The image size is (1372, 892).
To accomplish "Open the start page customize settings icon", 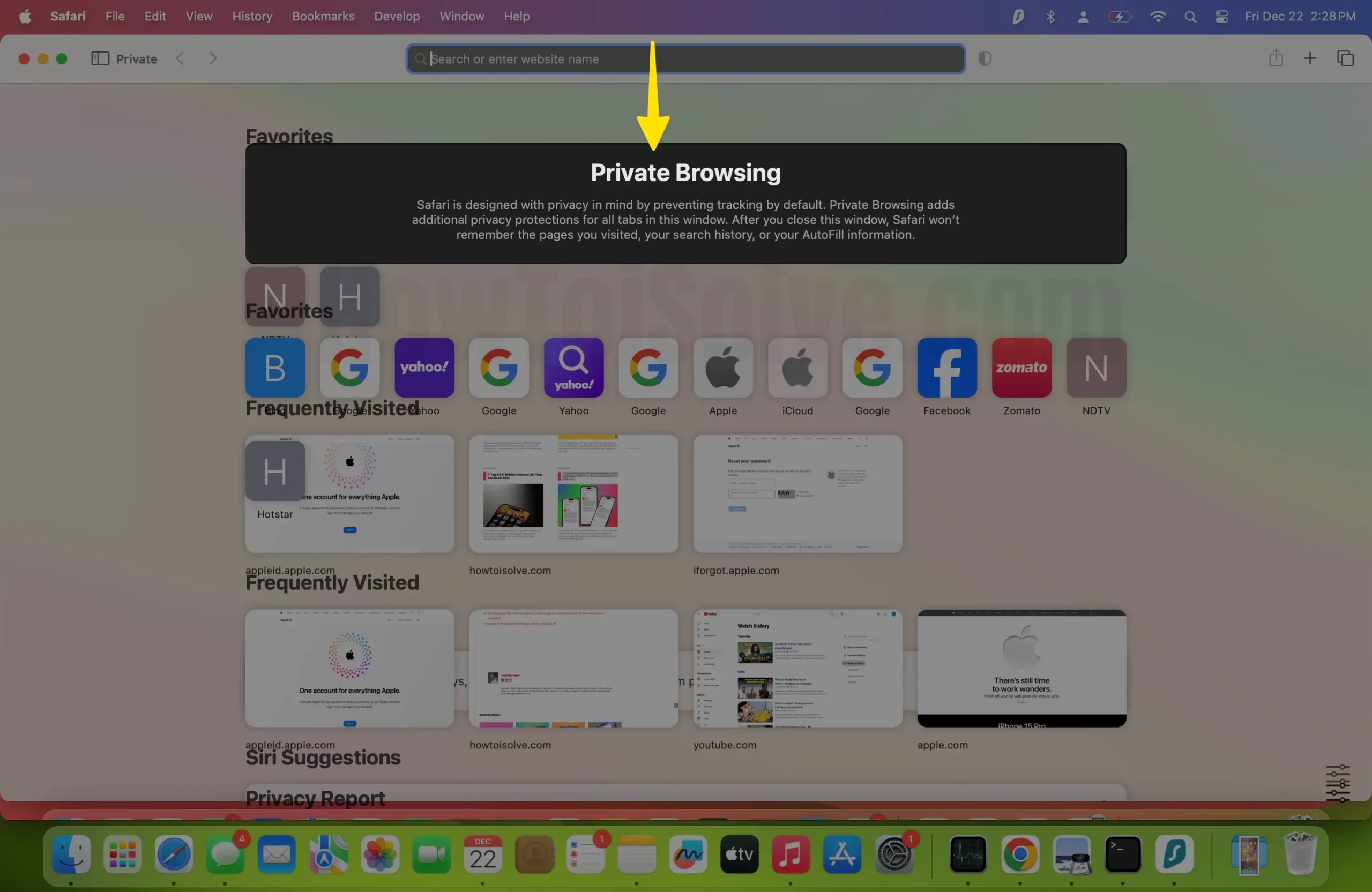I will coord(1337,783).
